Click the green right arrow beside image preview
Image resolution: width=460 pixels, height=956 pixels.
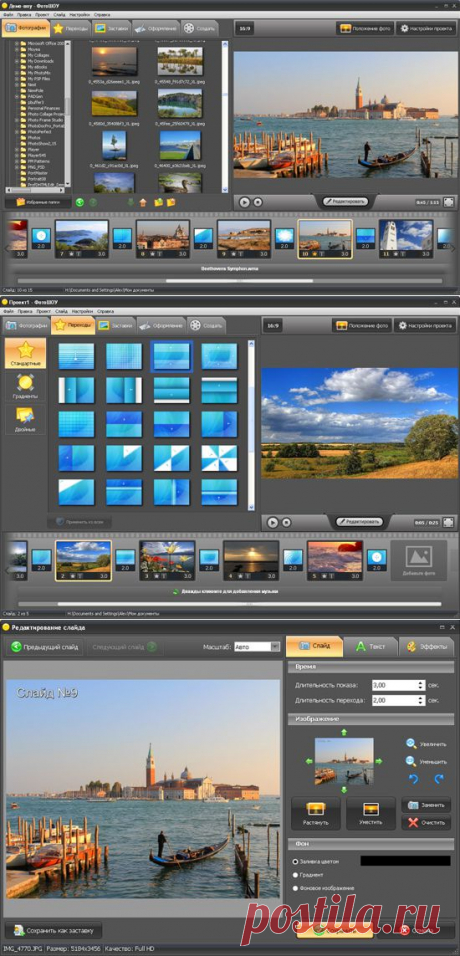click(x=379, y=761)
